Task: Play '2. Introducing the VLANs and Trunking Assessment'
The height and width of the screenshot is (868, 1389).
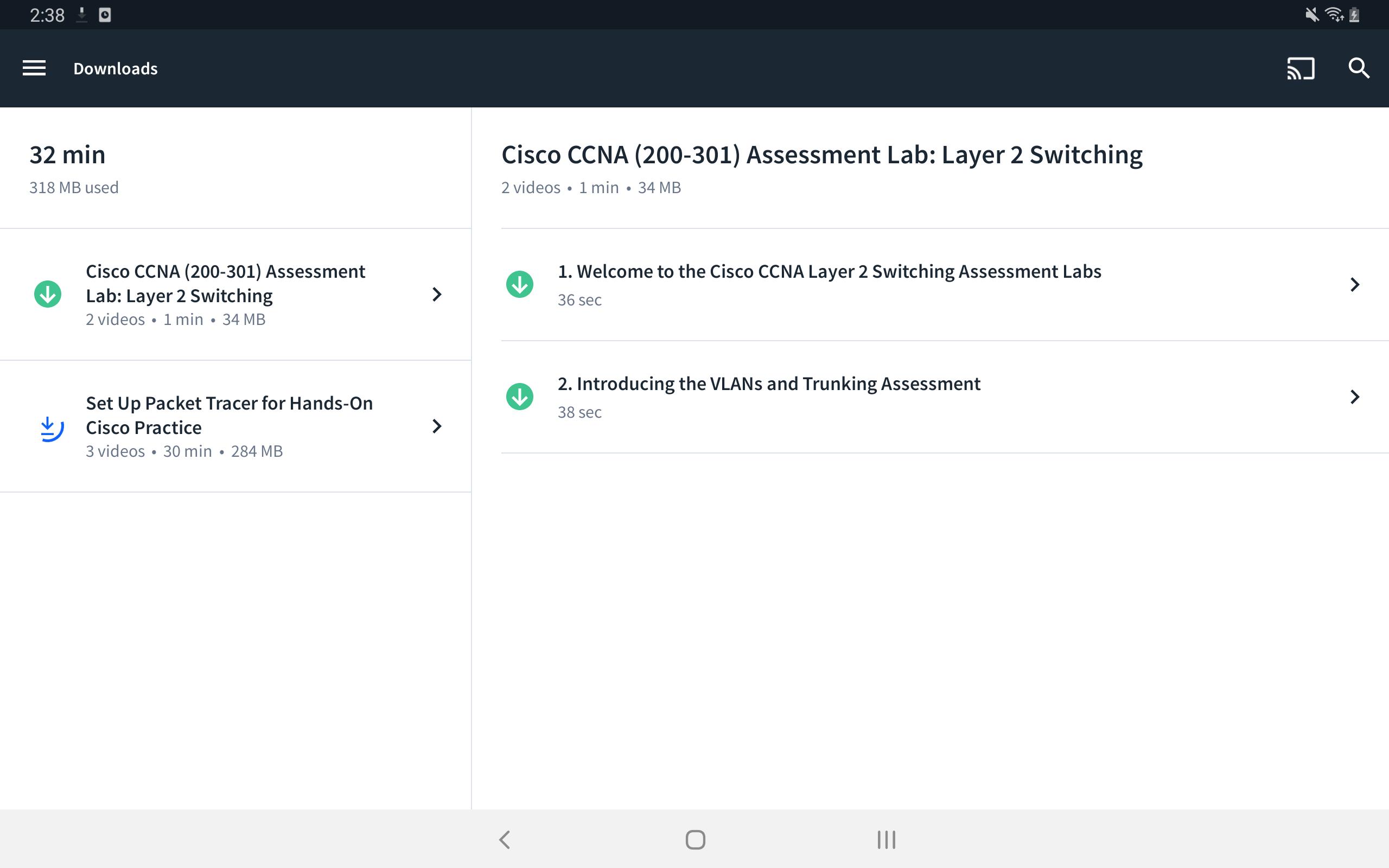Action: click(945, 397)
